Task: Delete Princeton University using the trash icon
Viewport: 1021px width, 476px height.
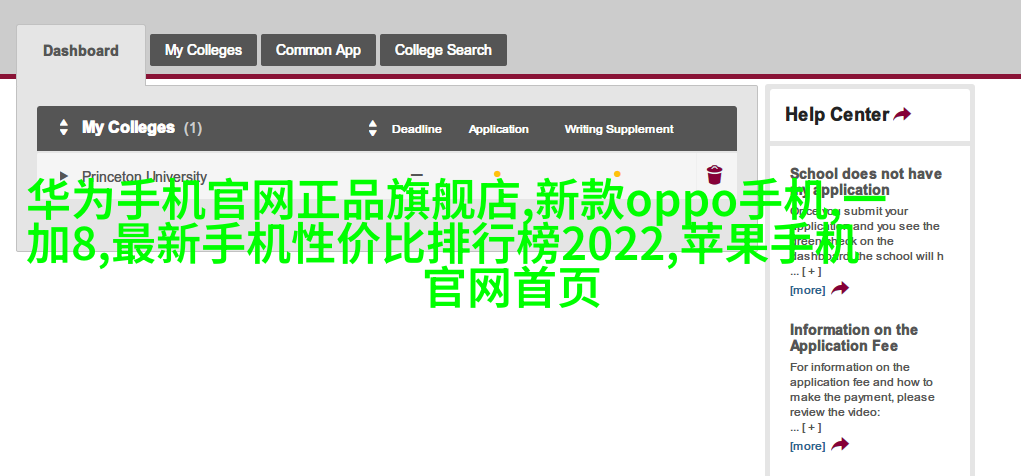Action: pos(714,174)
